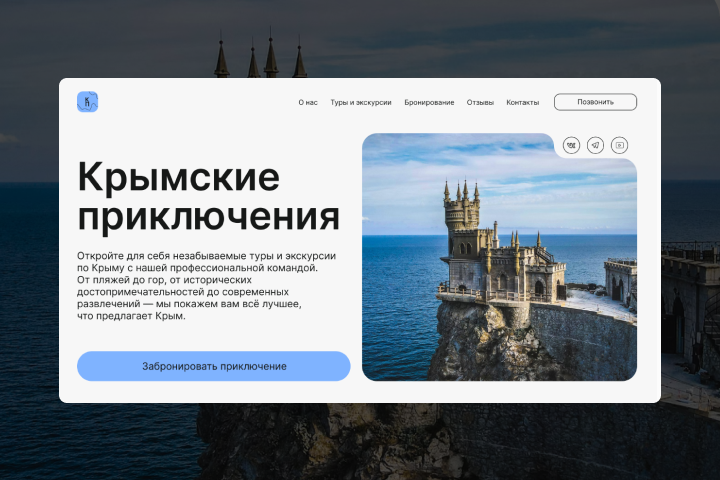
Task: Click Забронировать приключение button
Action: point(214,366)
